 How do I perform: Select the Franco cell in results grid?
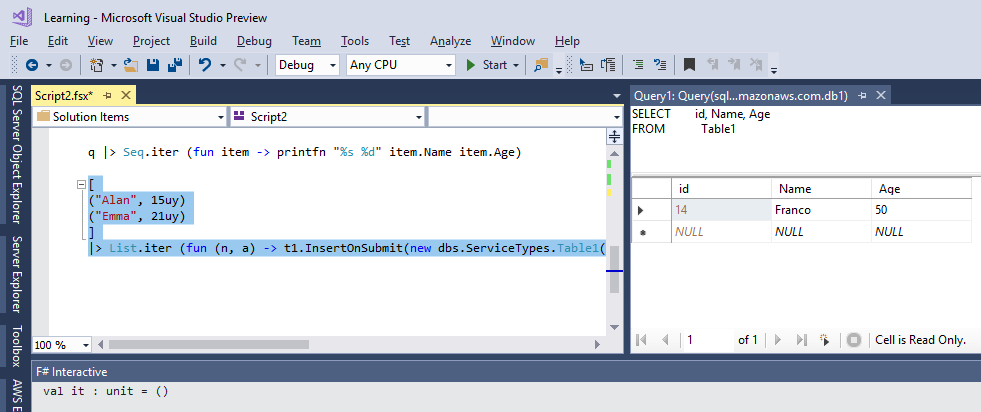pos(820,210)
